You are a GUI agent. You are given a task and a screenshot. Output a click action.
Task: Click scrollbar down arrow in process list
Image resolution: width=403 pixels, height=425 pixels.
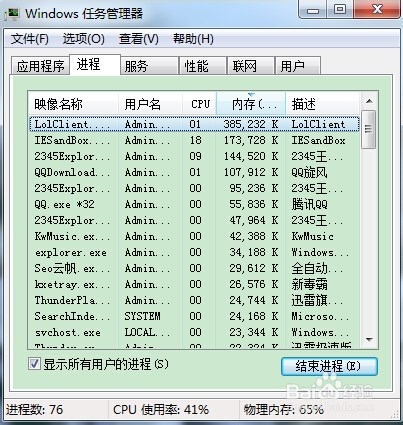369,340
